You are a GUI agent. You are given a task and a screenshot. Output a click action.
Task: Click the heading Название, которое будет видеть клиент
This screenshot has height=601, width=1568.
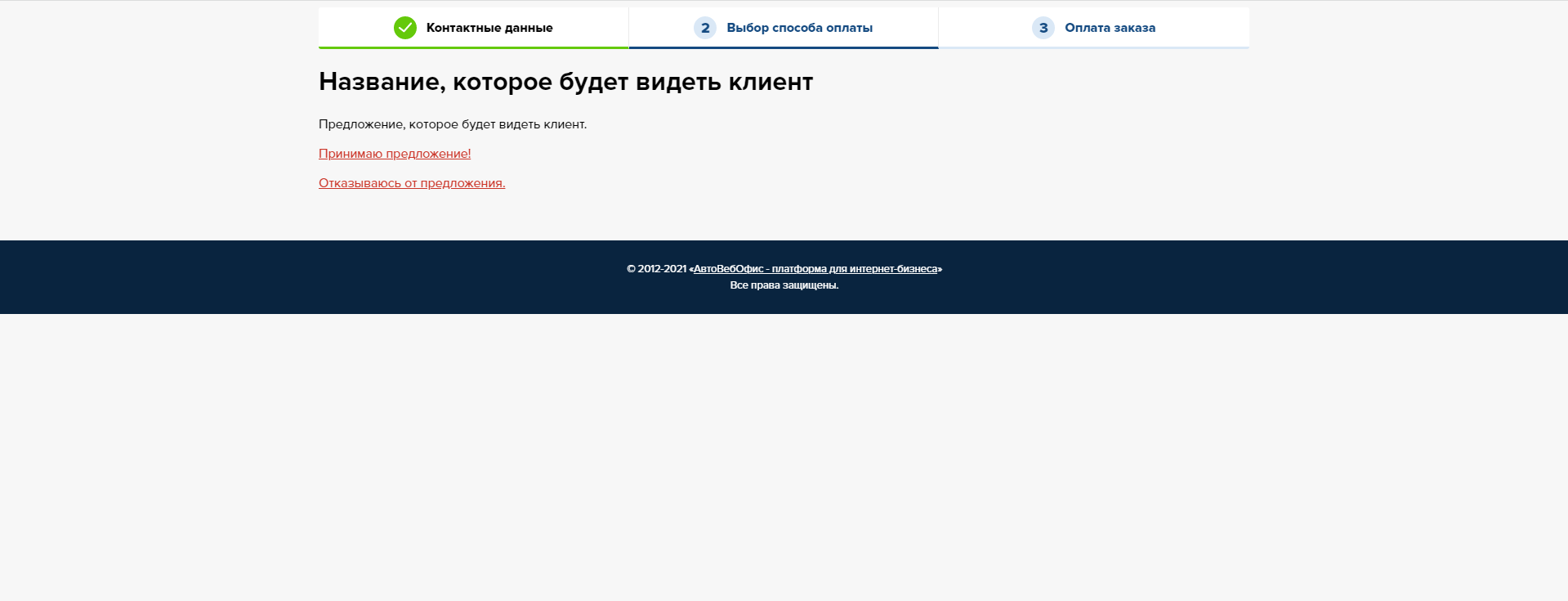pos(565,82)
